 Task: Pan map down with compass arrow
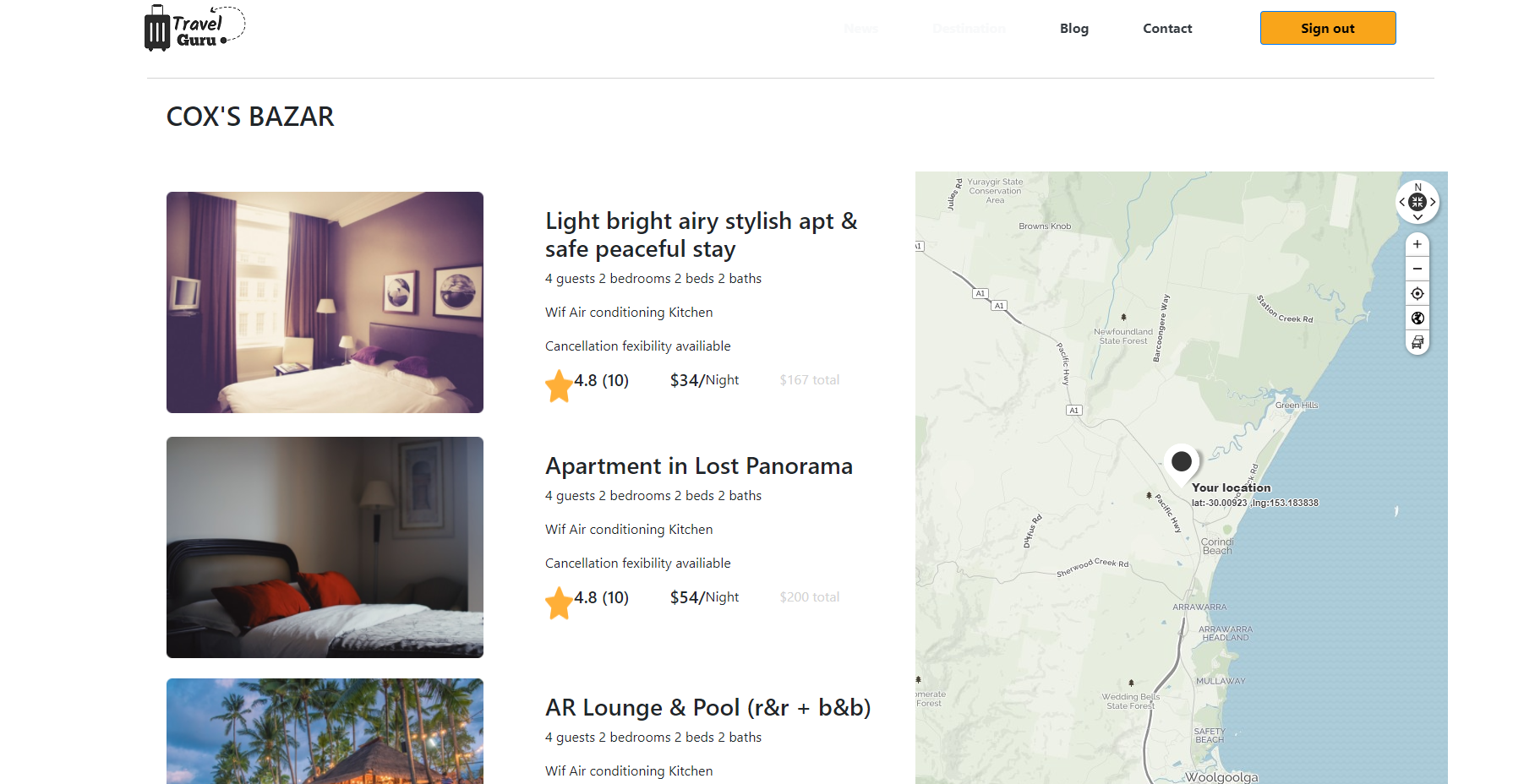[x=1417, y=218]
